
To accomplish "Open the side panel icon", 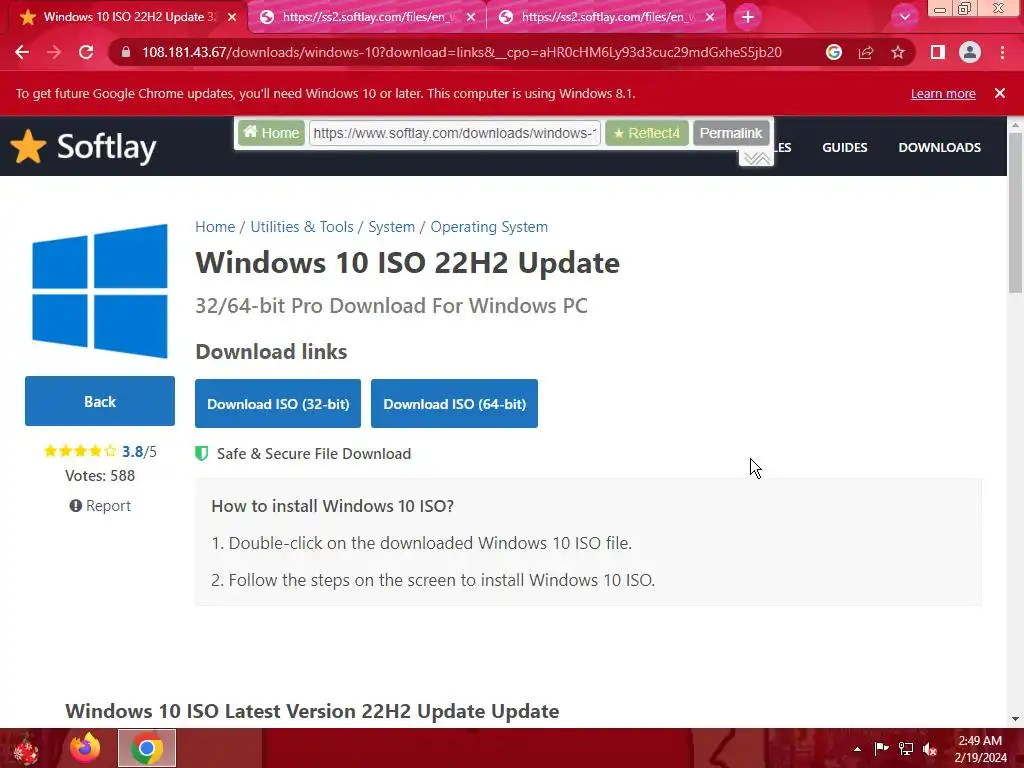I will (938, 52).
